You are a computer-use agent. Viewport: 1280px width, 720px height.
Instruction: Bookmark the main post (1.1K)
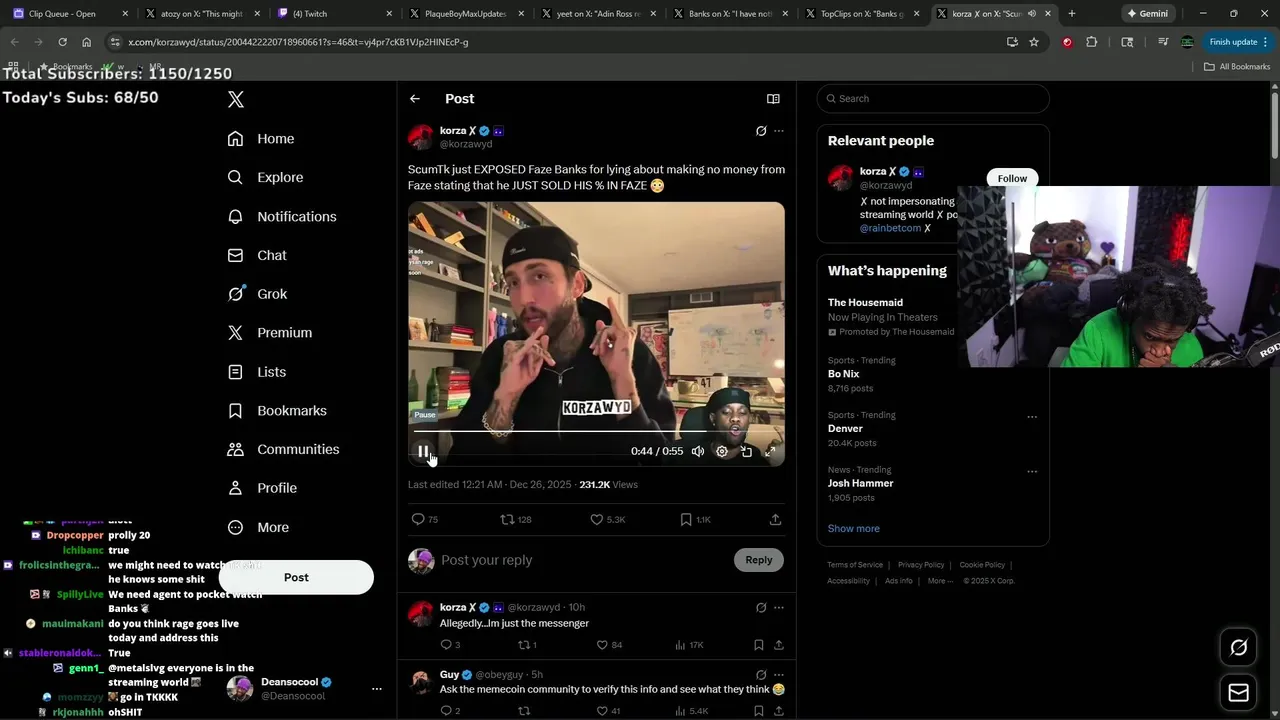(695, 520)
